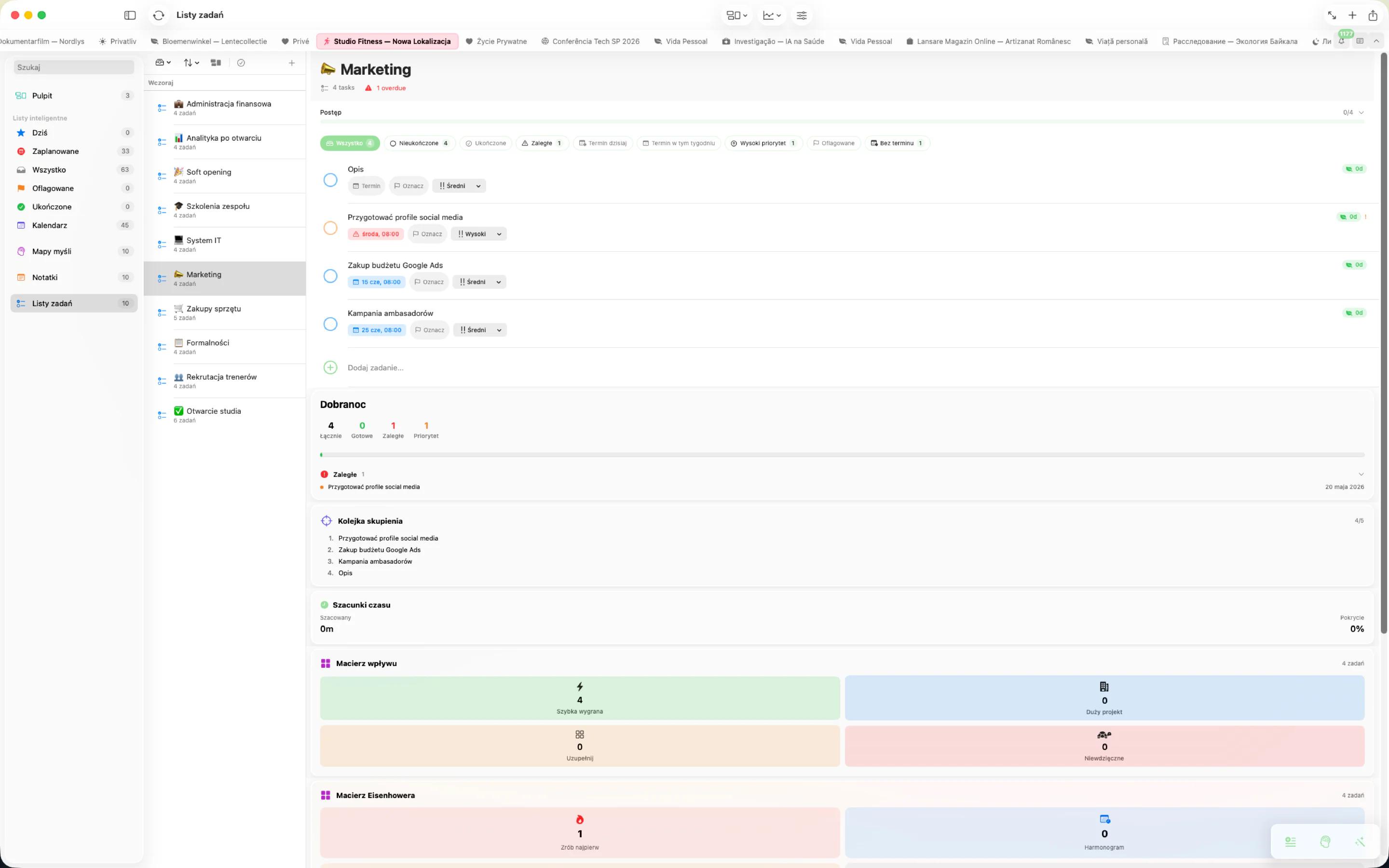Click the mind map head icon bottom right
The image size is (1389, 868).
1325,841
